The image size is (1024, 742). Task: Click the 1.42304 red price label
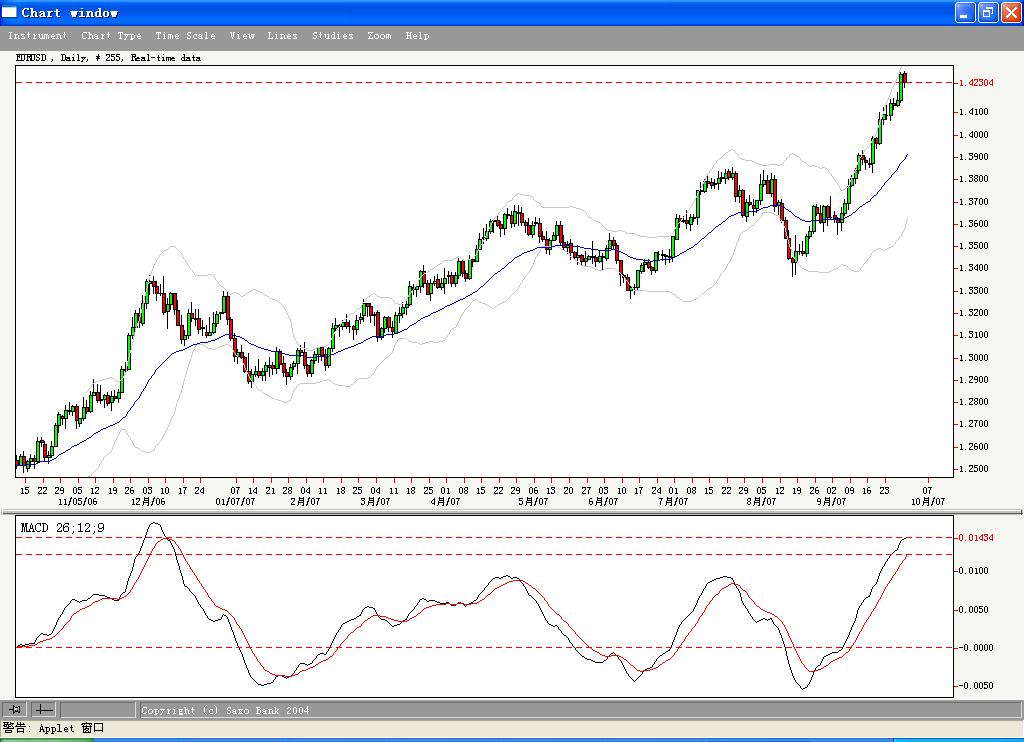pyautogui.click(x=976, y=82)
